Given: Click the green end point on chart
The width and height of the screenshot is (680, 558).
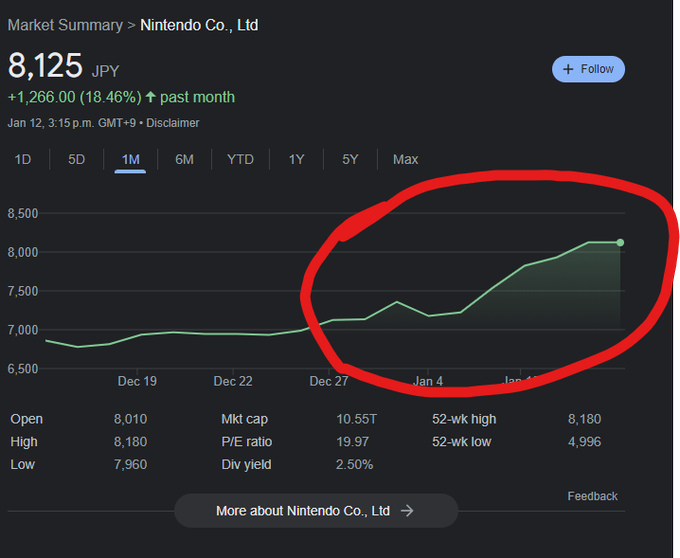Looking at the screenshot, I should tap(620, 242).
